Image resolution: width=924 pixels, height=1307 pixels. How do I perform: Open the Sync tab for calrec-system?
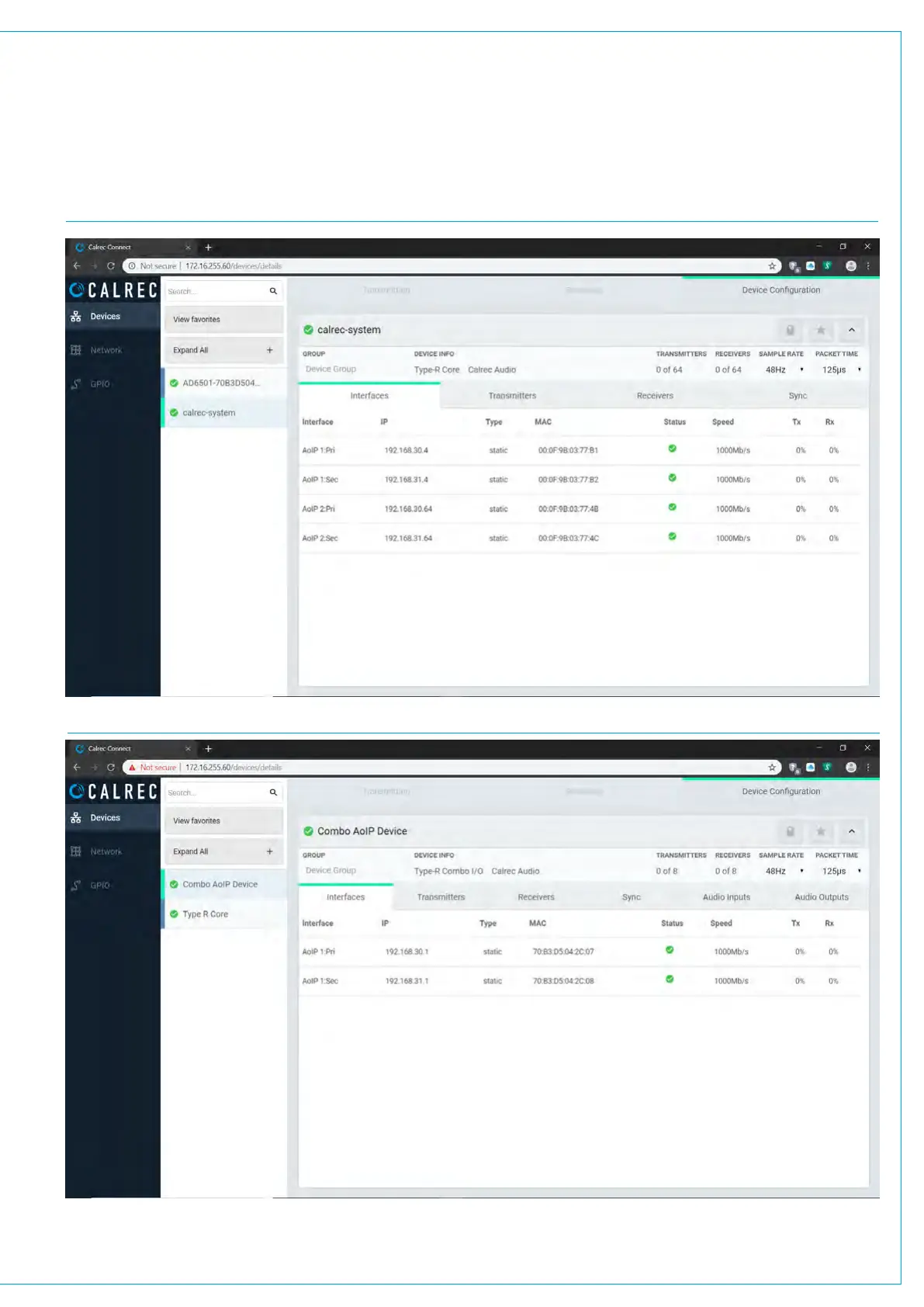point(798,396)
